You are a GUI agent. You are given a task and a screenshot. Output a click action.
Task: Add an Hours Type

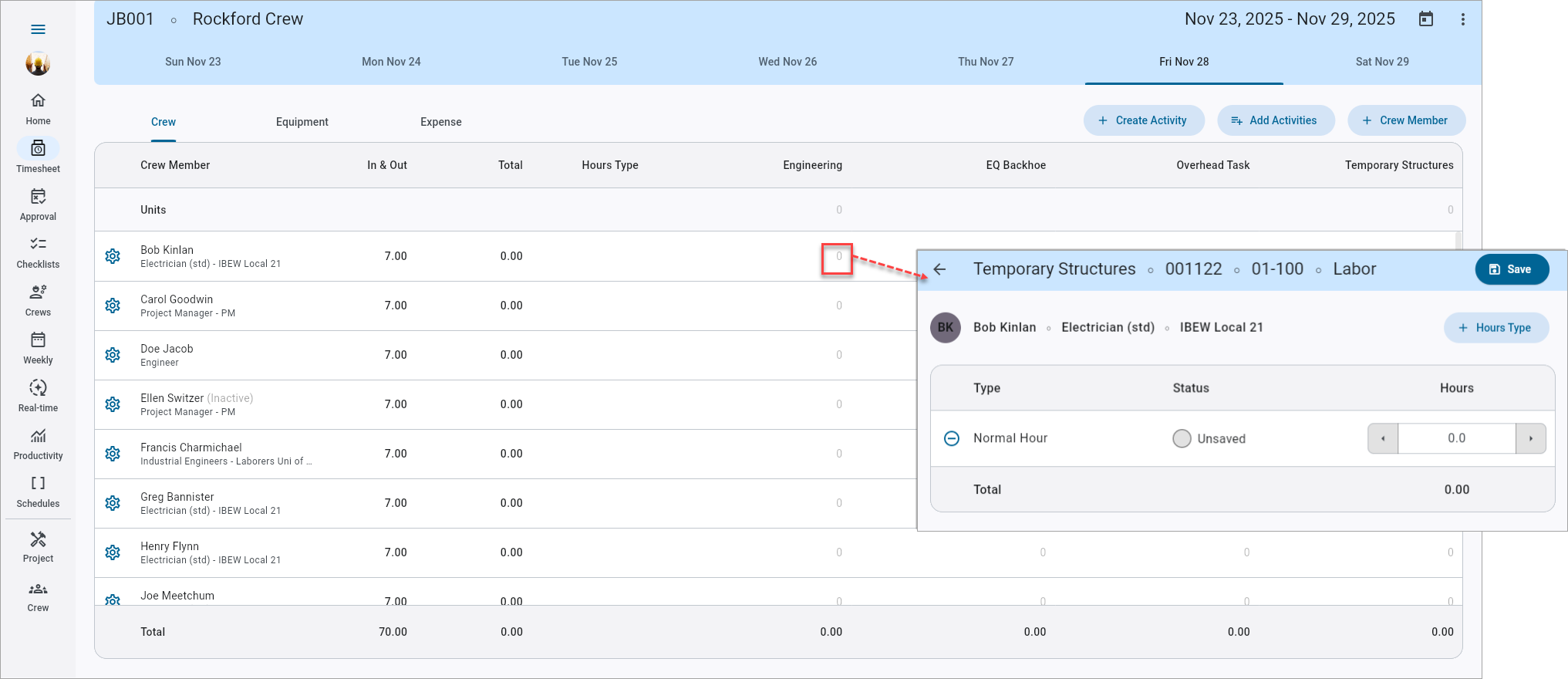click(x=1496, y=328)
